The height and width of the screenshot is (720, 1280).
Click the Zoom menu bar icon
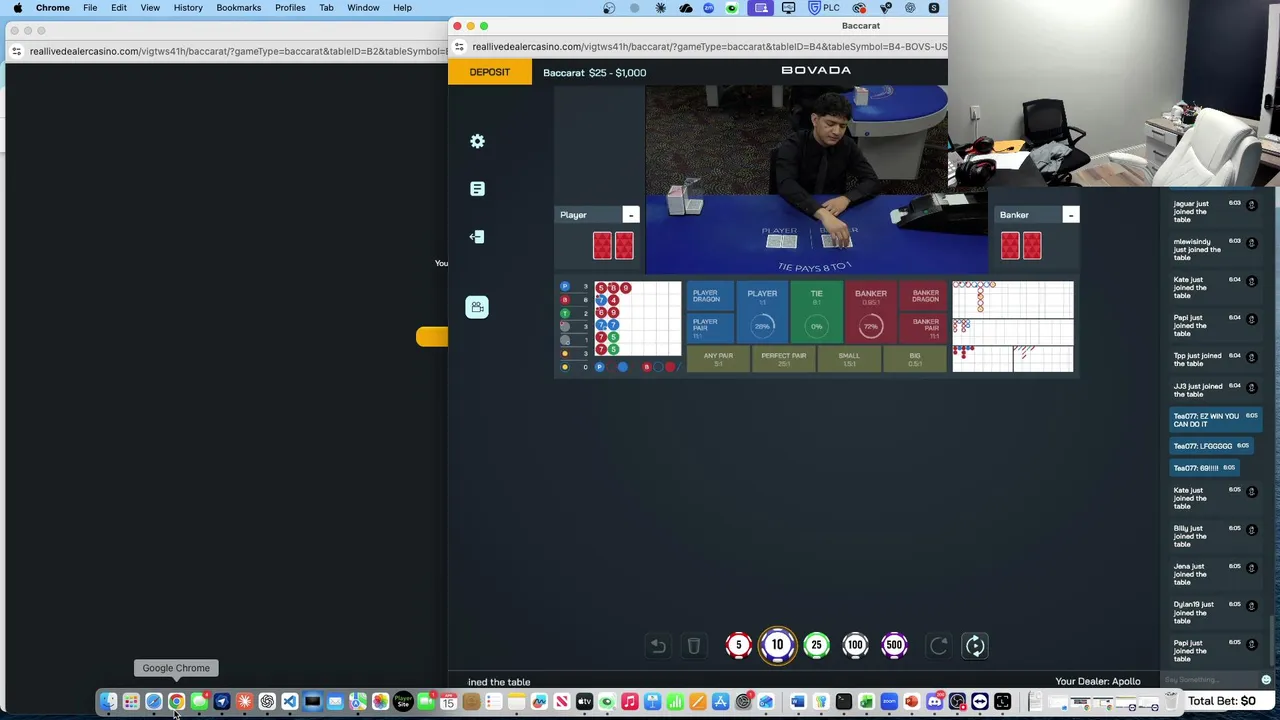(x=709, y=8)
